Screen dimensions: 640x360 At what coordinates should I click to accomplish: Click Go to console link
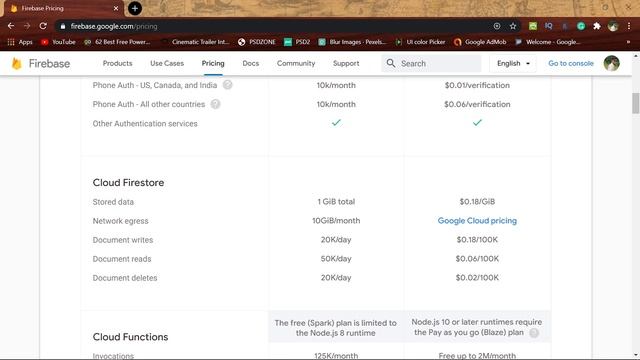(571, 63)
